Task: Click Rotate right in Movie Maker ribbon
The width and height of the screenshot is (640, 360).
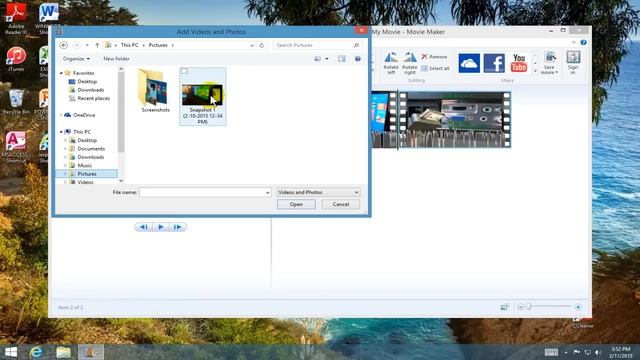Action: [409, 63]
